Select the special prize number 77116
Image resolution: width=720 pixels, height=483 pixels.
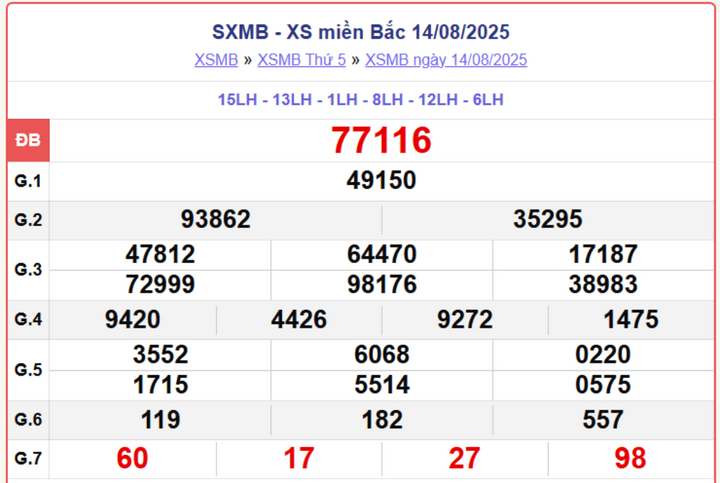point(381,140)
